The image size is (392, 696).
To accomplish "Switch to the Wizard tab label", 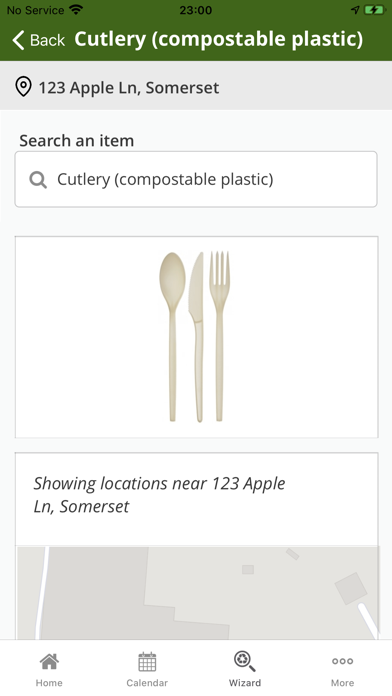I will coord(245,683).
